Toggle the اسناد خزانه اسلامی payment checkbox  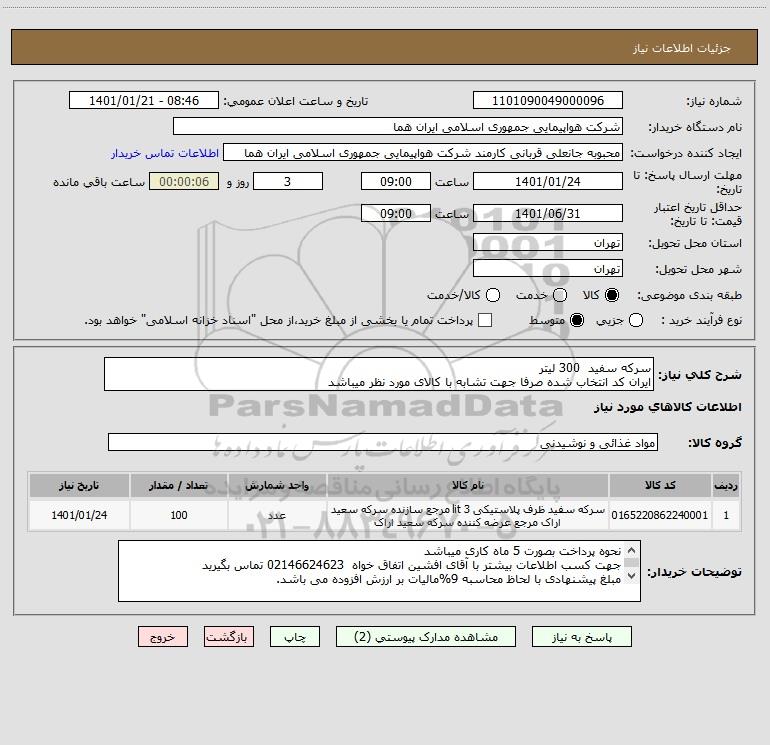tap(485, 320)
